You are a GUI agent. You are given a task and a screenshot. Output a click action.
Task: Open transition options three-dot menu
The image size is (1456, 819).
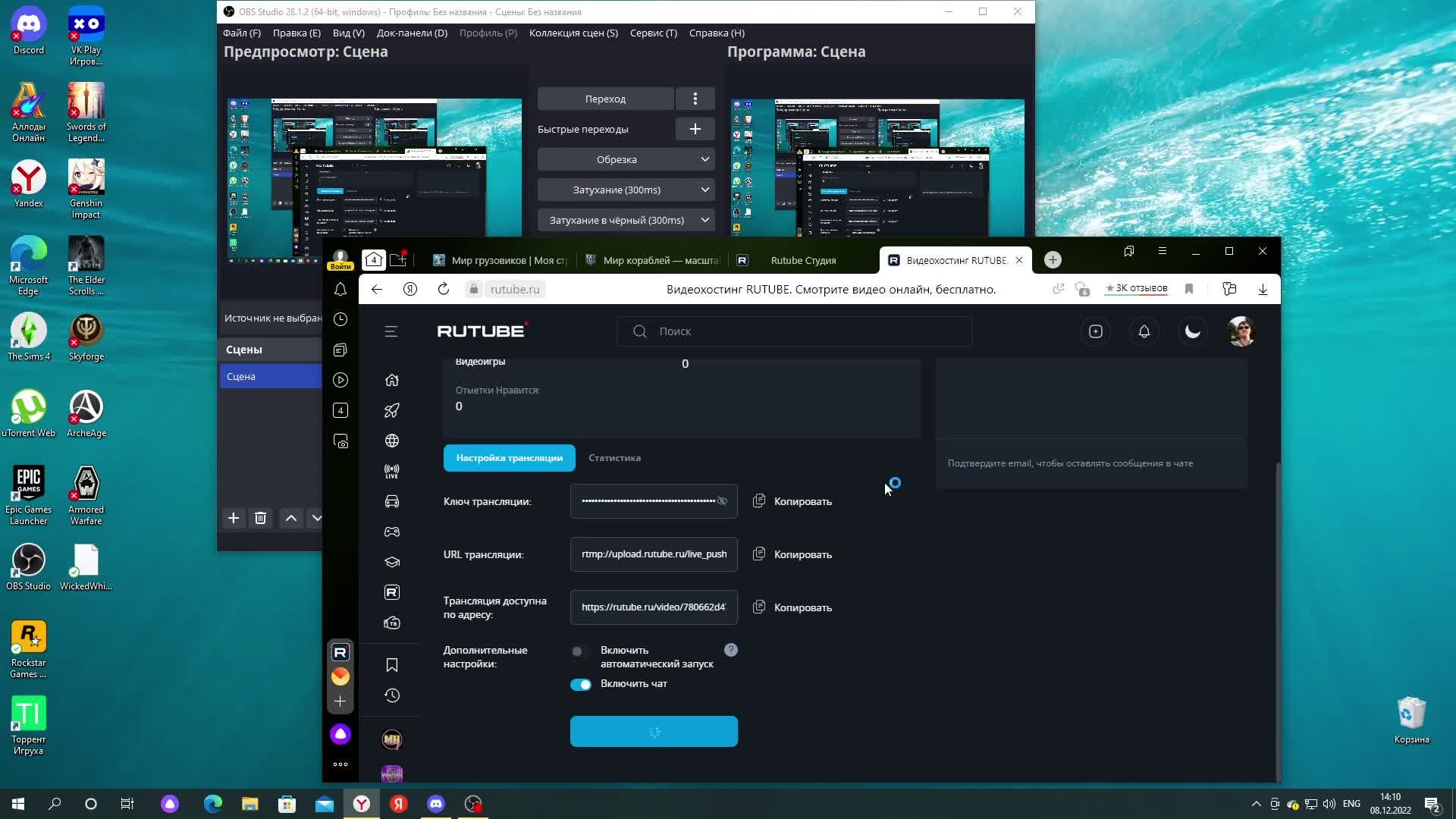click(x=695, y=99)
